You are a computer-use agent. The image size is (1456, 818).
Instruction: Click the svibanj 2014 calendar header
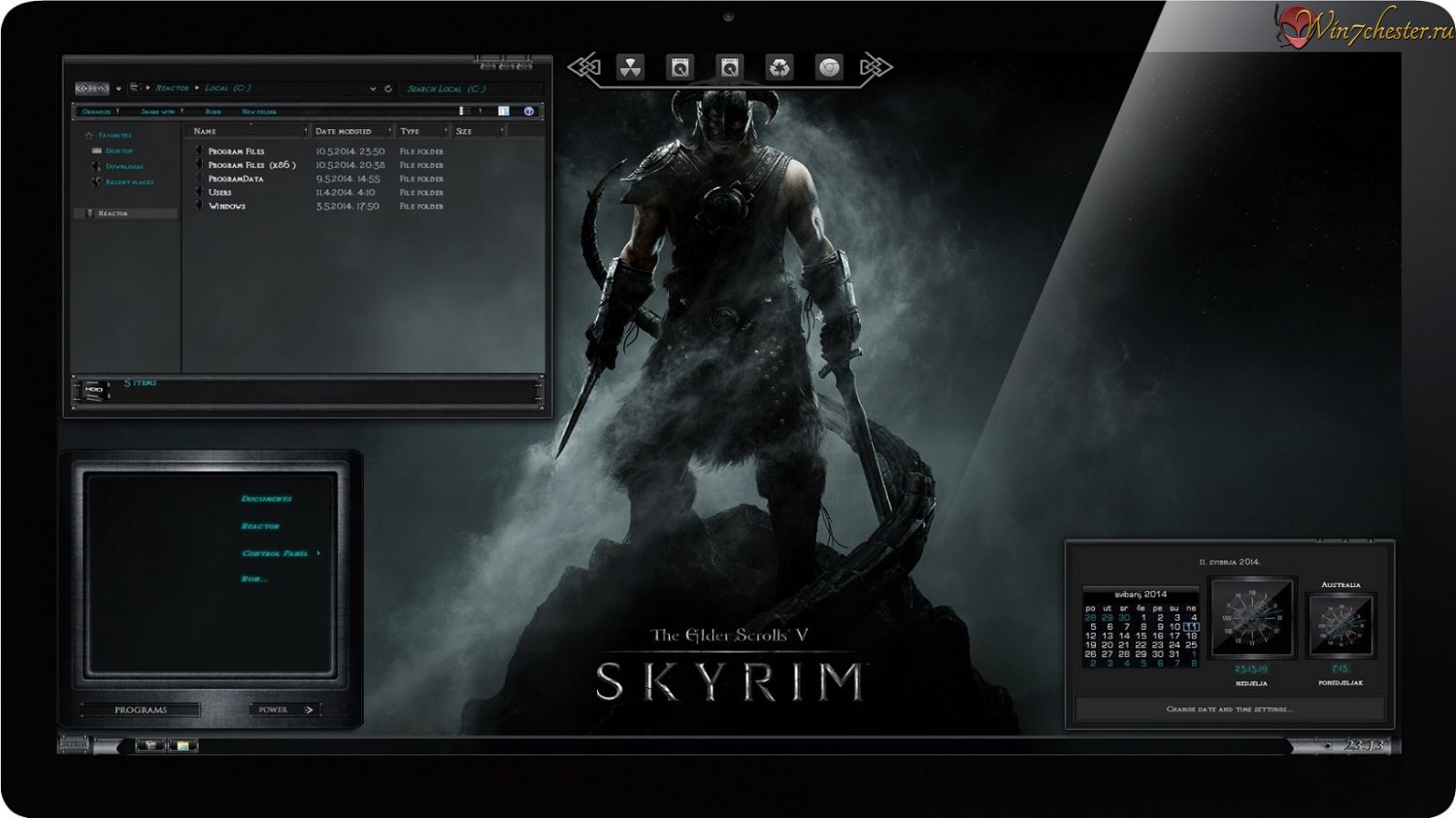click(x=1141, y=594)
